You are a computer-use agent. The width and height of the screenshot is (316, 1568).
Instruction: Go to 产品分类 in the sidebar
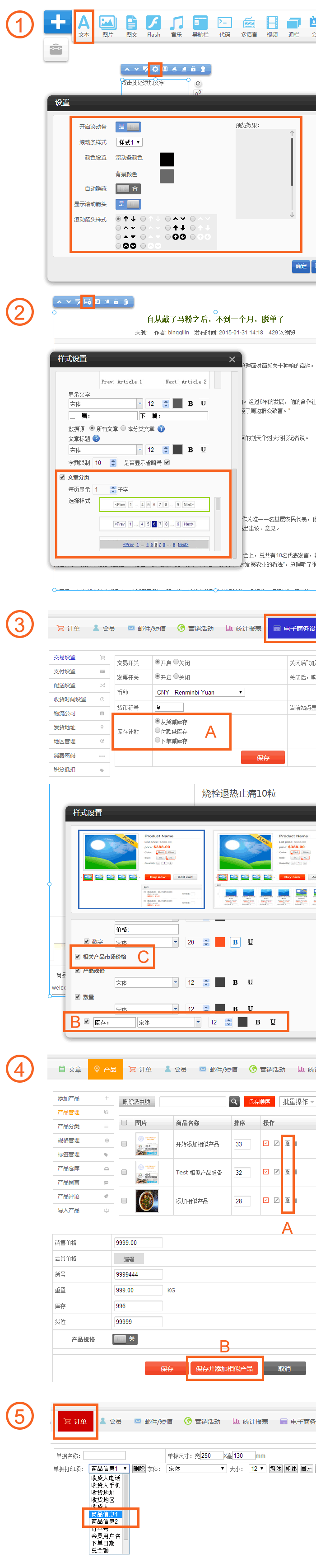(x=69, y=1127)
